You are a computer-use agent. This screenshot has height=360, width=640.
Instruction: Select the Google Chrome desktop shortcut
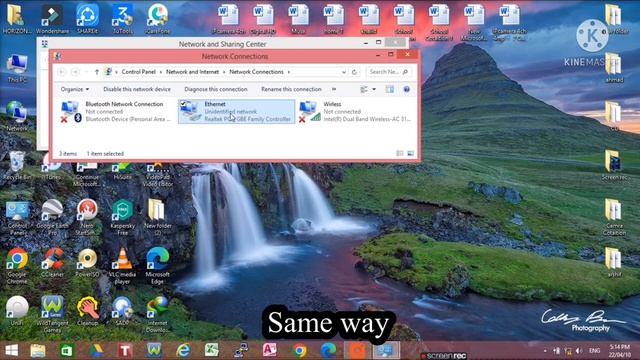(17, 265)
